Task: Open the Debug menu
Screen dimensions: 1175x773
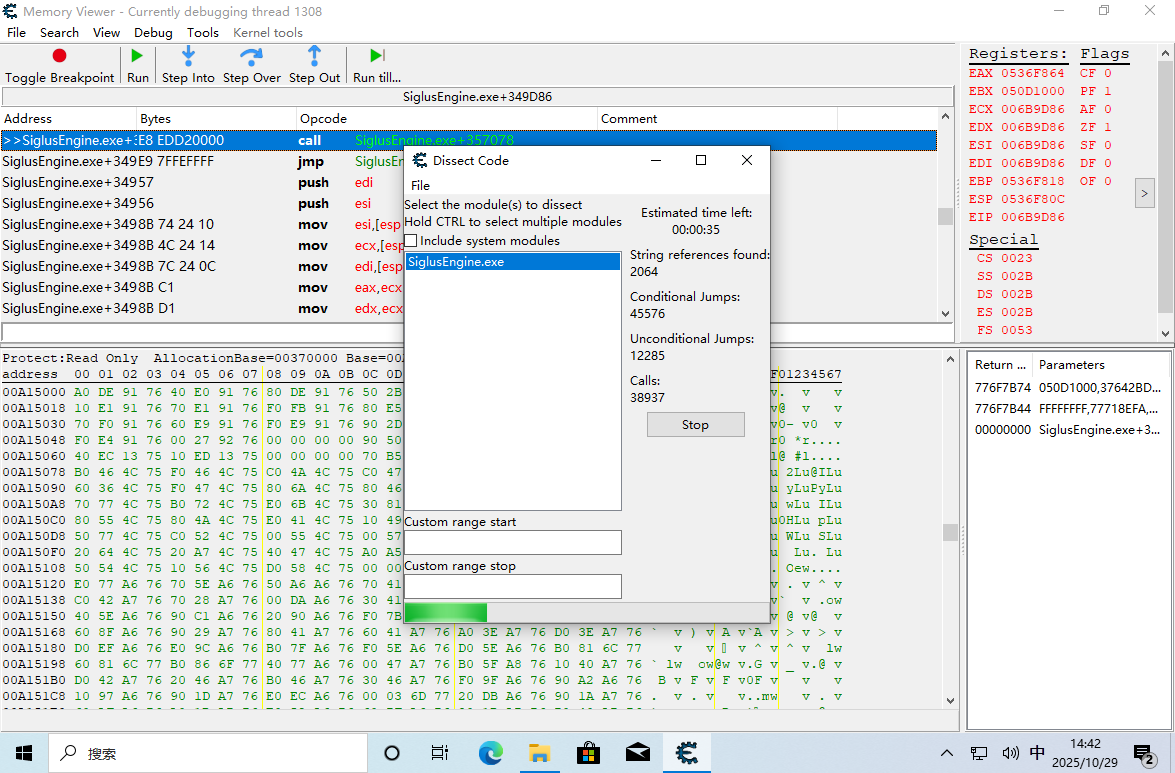Action: coord(153,32)
